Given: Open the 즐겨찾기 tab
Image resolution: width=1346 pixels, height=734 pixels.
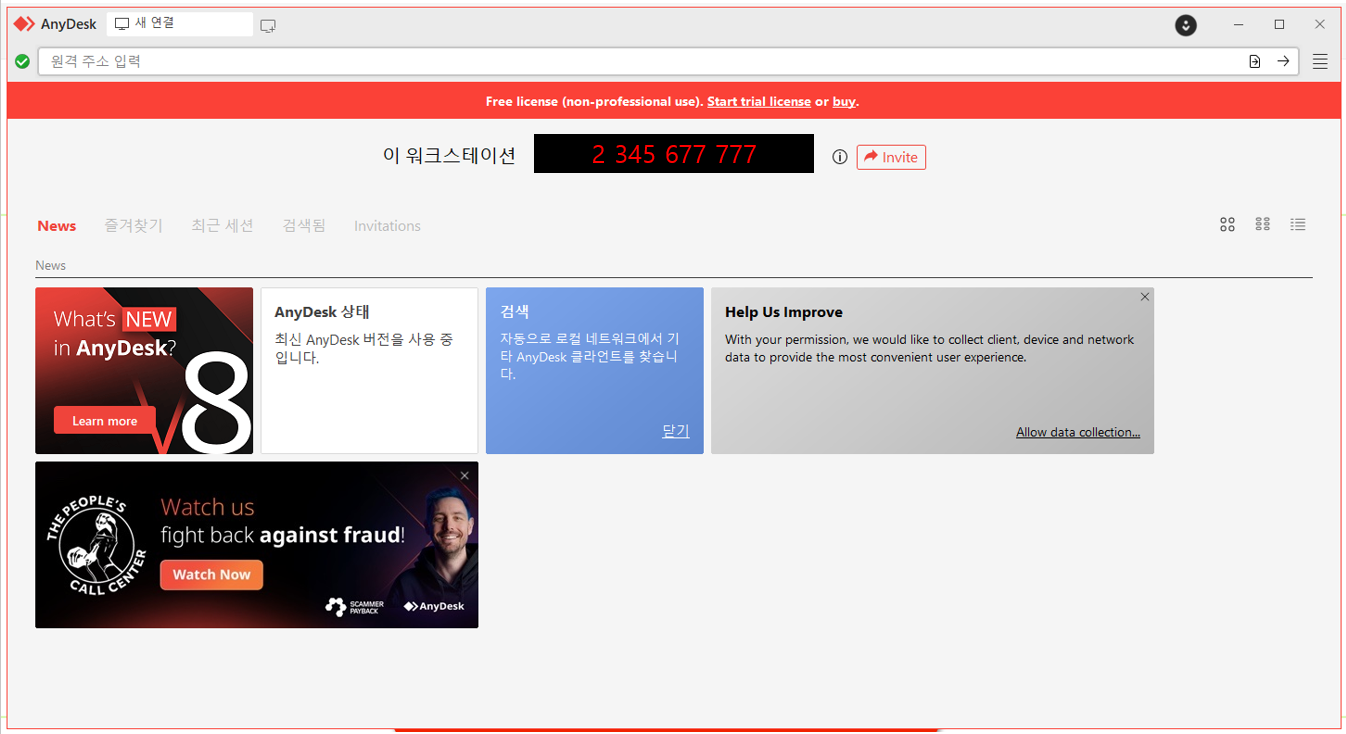Looking at the screenshot, I should [133, 226].
